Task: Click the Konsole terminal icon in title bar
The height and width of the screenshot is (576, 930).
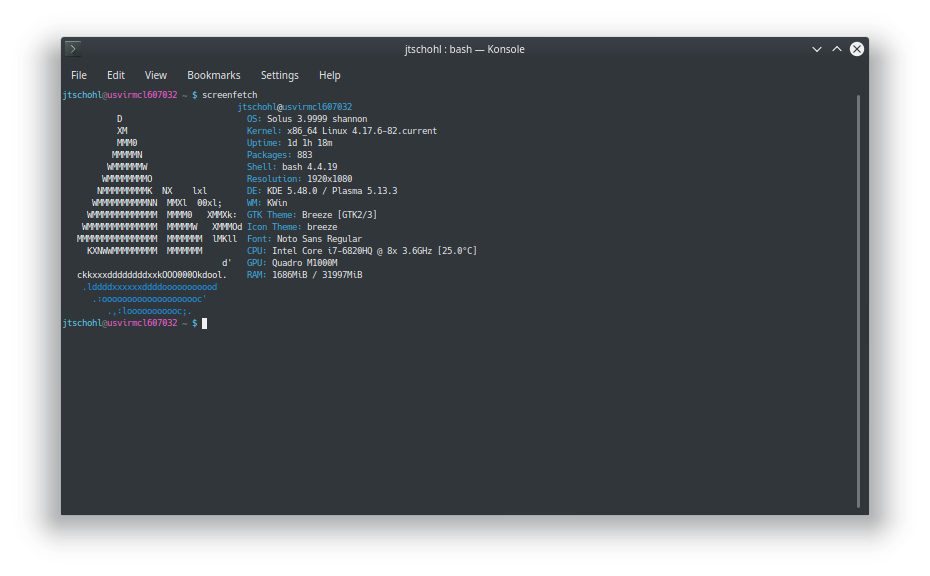Action: pos(73,49)
